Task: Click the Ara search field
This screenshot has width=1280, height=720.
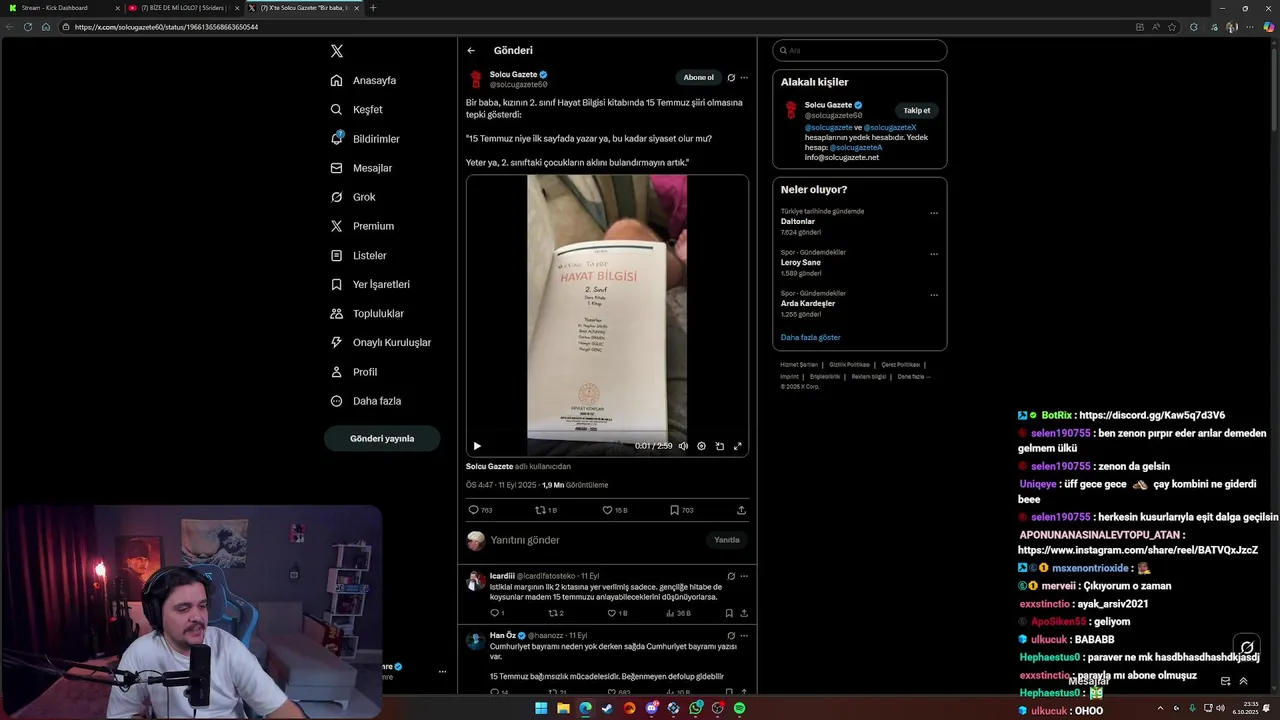Action: pyautogui.click(x=860, y=50)
